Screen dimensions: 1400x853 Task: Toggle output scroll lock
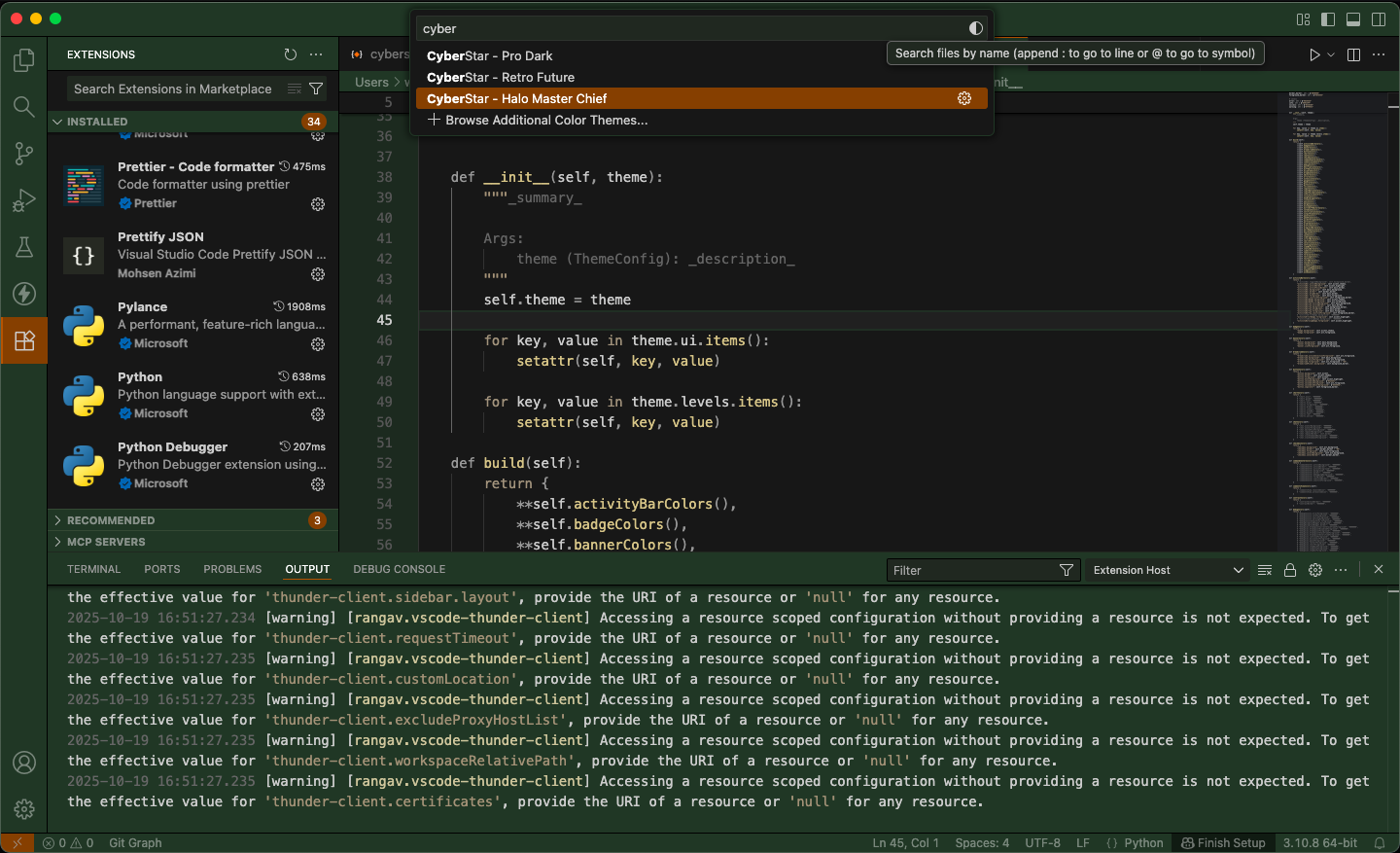pyautogui.click(x=1290, y=570)
